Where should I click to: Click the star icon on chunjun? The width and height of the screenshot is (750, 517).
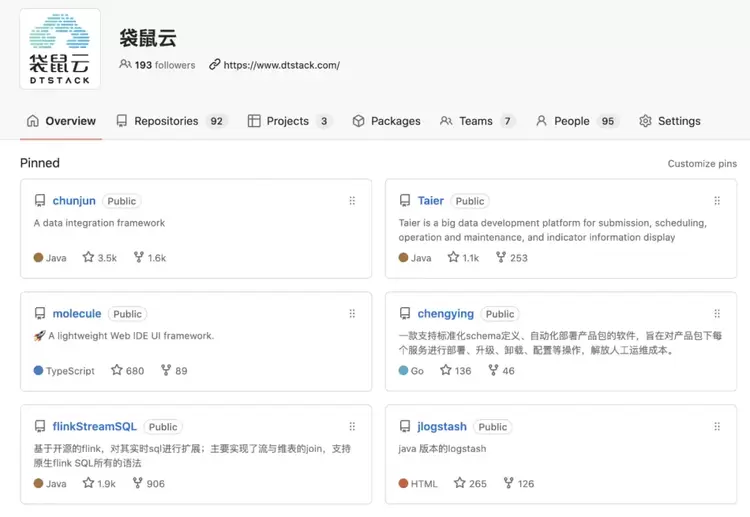(89, 257)
